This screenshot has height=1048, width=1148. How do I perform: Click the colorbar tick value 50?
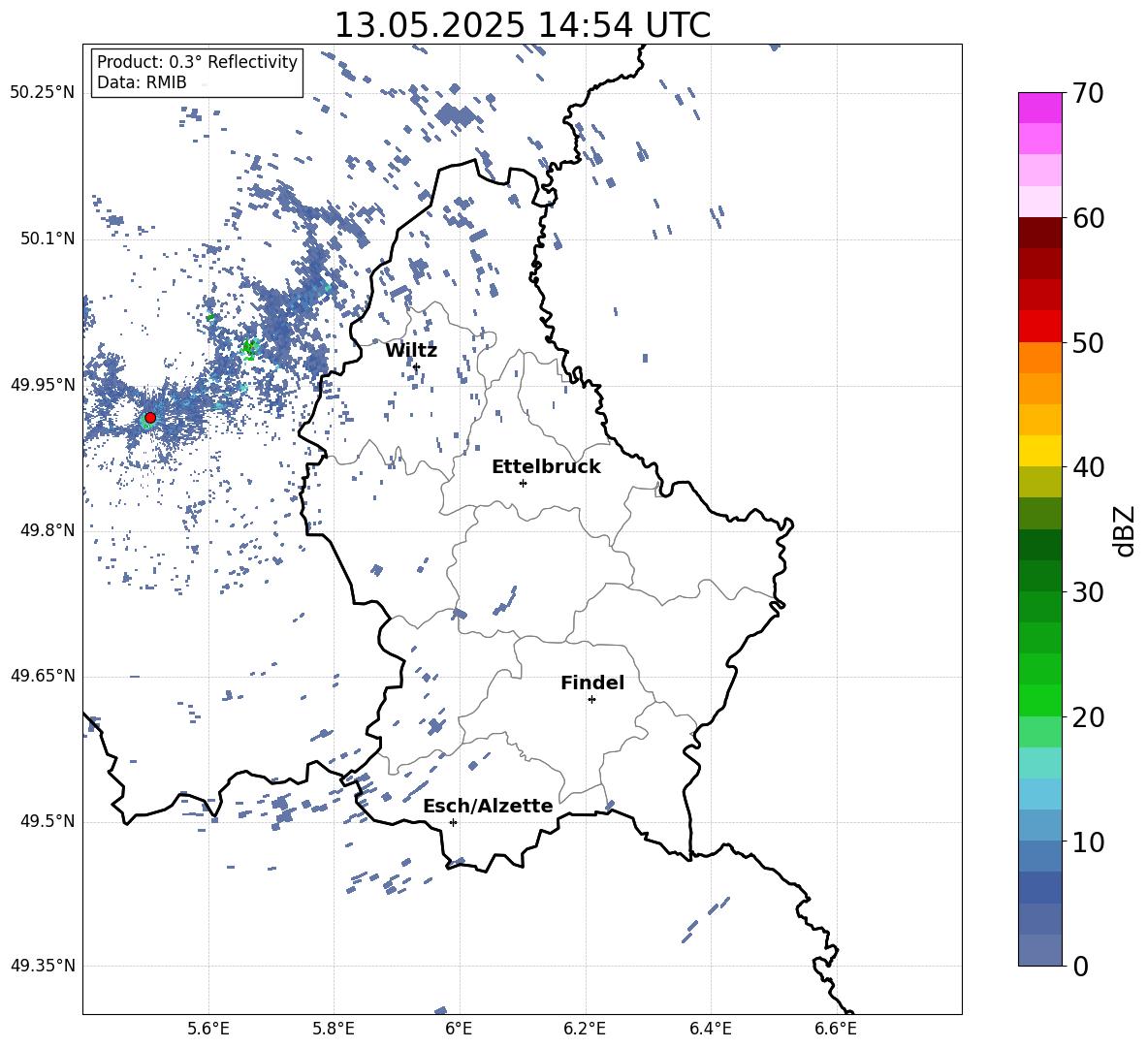point(1088,342)
